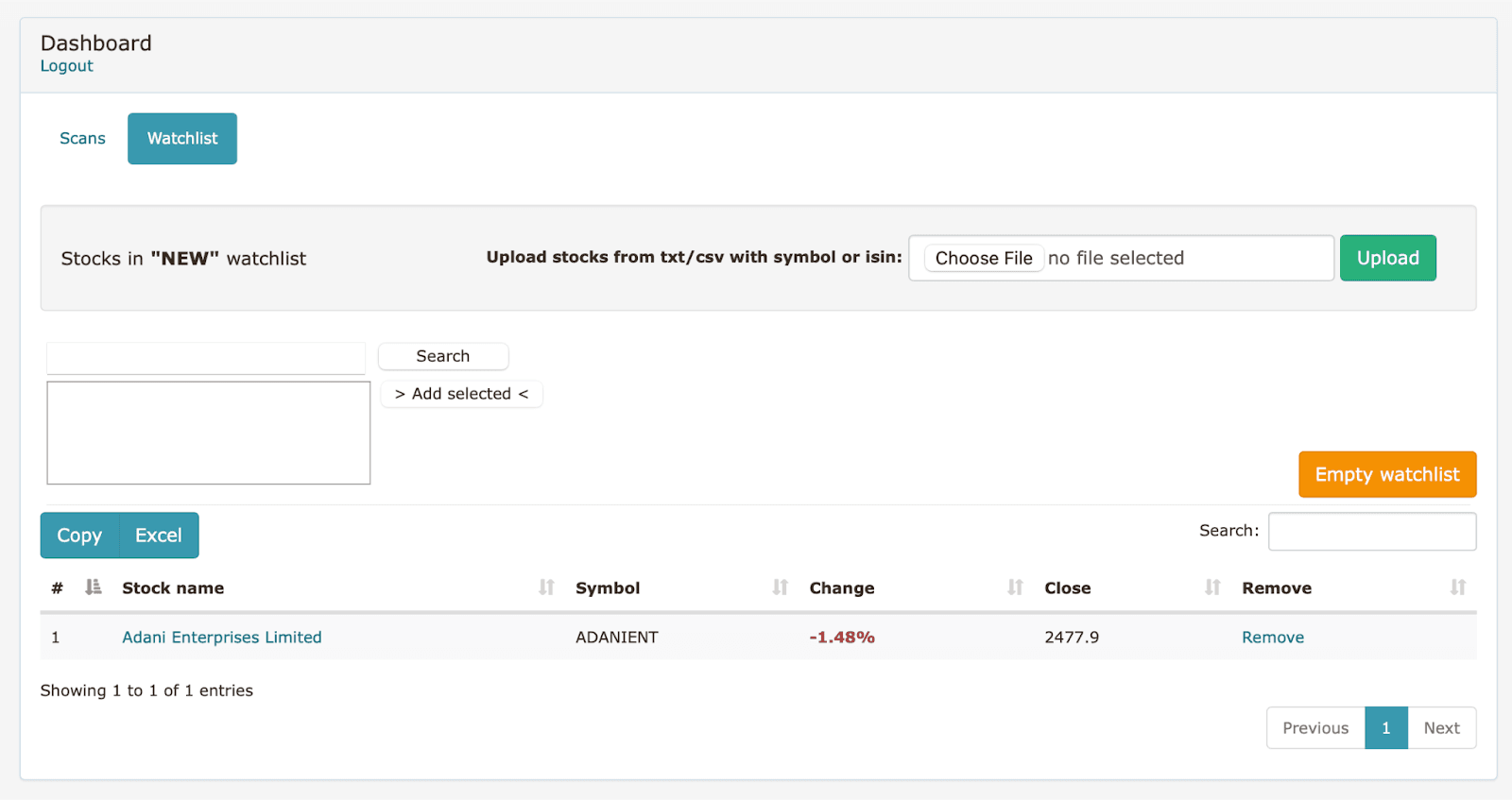Click the Logout link
The image size is (1512, 800).
66,66
